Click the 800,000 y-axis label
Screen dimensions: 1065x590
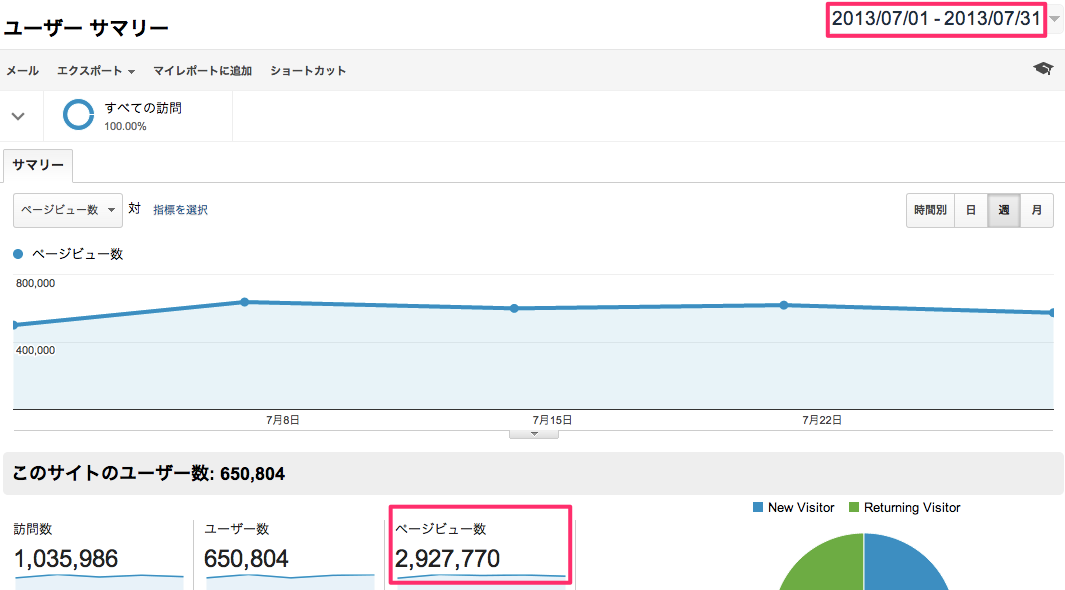pyautogui.click(x=35, y=283)
